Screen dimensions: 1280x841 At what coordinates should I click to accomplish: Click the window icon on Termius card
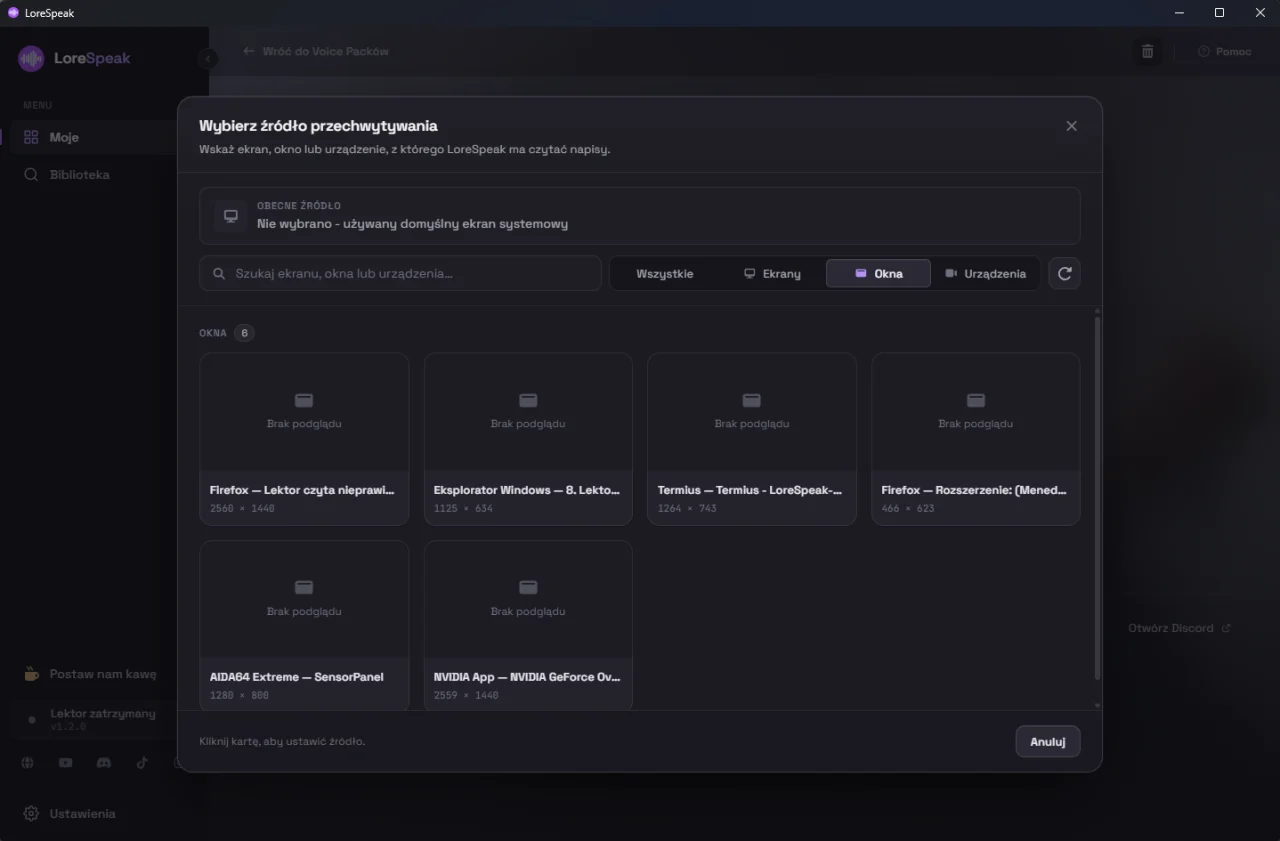click(752, 400)
